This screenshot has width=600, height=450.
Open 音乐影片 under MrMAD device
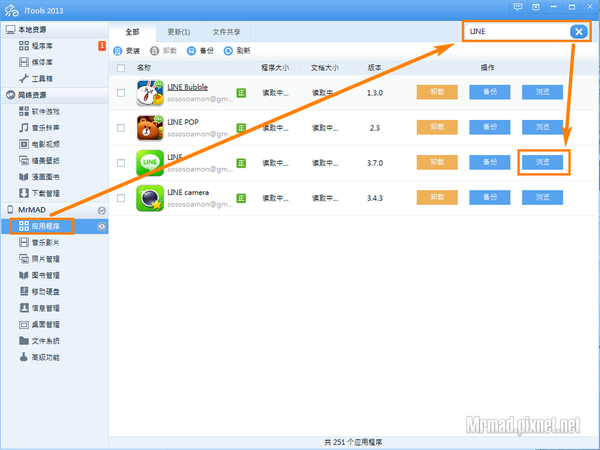pos(39,242)
